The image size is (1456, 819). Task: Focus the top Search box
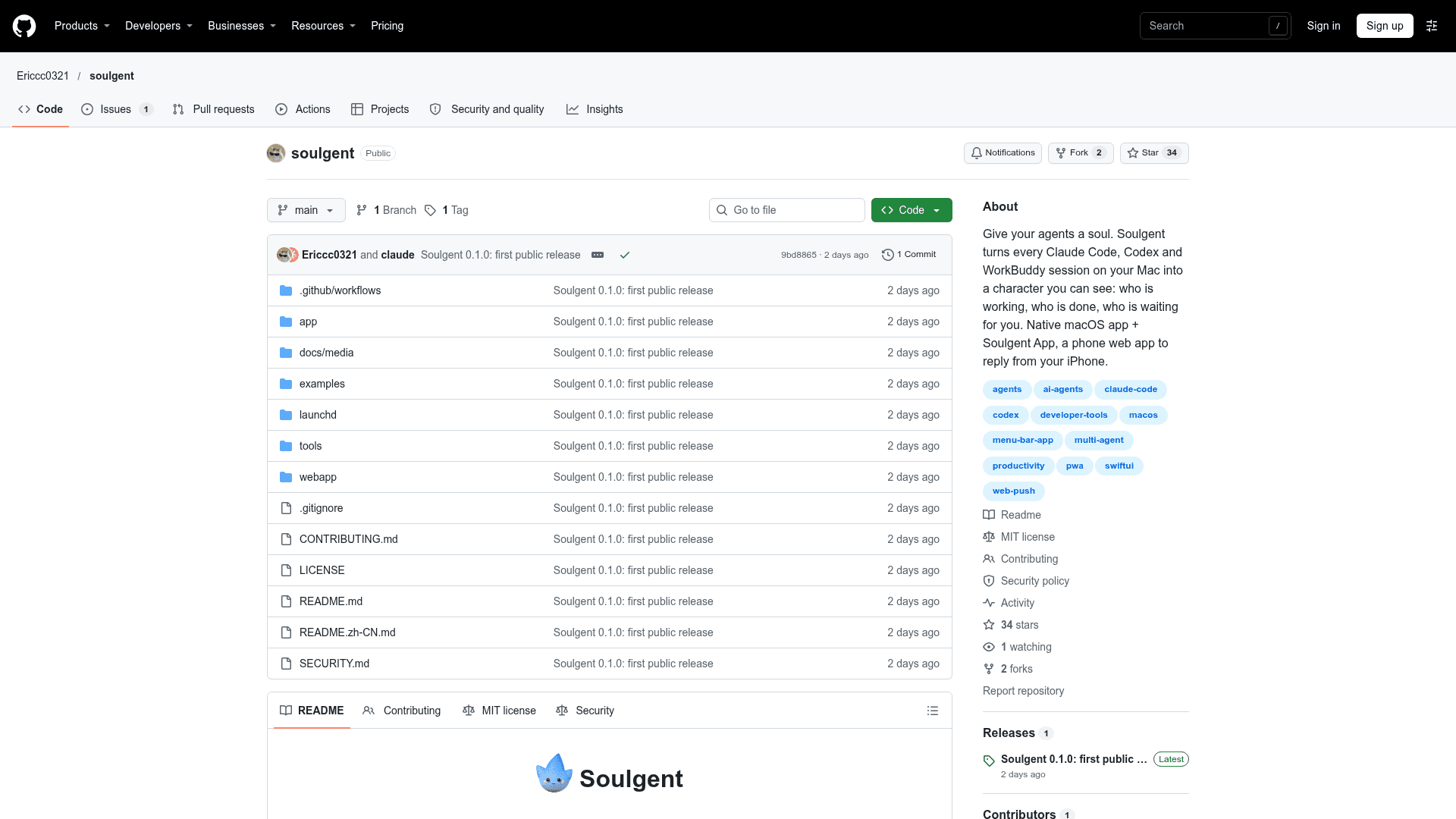pos(1215,26)
